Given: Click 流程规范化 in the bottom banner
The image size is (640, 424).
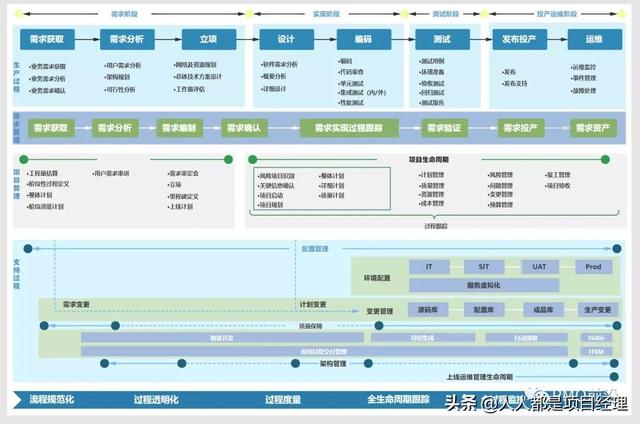Looking at the screenshot, I should point(52,399).
